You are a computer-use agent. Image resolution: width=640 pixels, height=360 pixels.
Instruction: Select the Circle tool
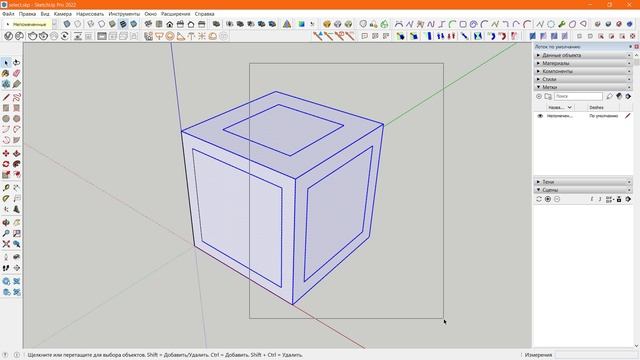[x=6, y=119]
